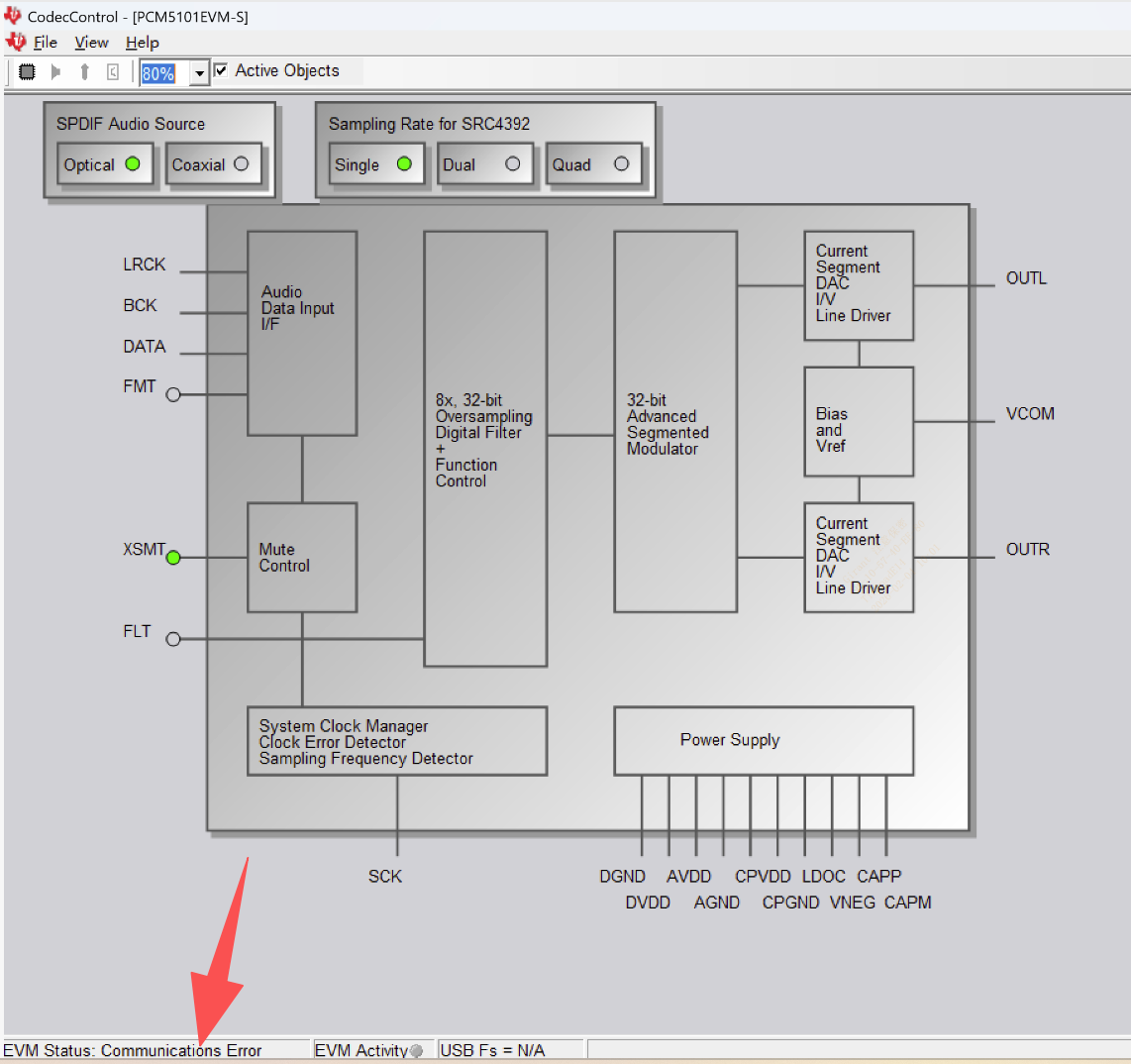
Task: Click the grayed page icon in the toolbar
Action: point(113,72)
